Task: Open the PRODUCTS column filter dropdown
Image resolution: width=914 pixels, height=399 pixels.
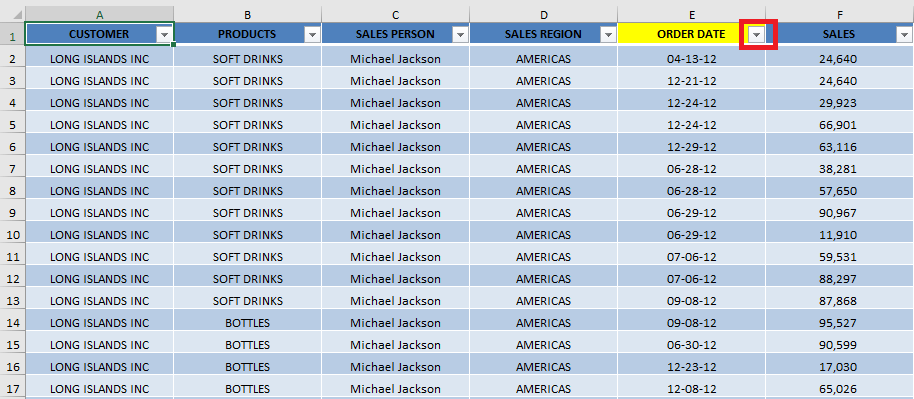Action: [x=313, y=35]
